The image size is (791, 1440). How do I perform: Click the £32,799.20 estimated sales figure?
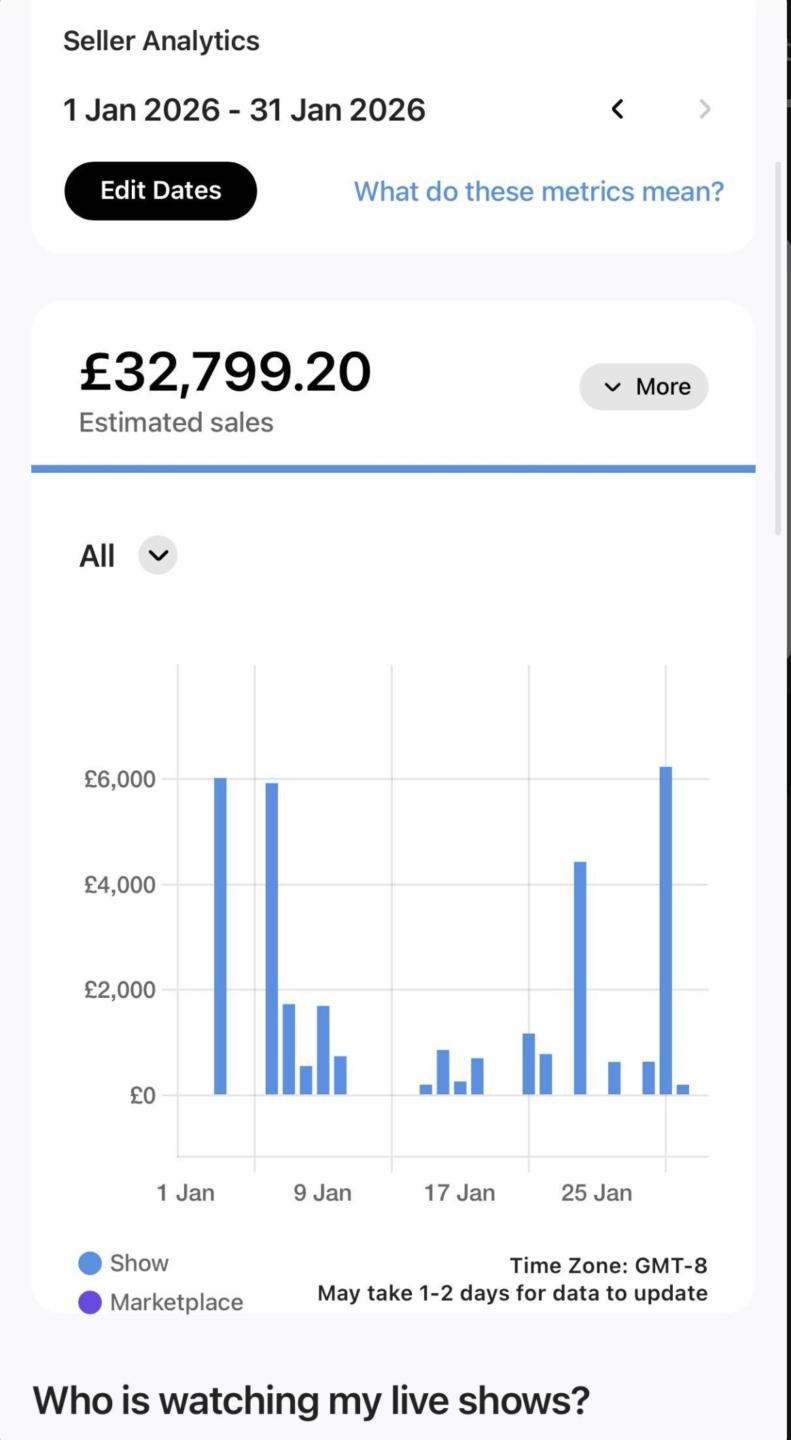[225, 371]
